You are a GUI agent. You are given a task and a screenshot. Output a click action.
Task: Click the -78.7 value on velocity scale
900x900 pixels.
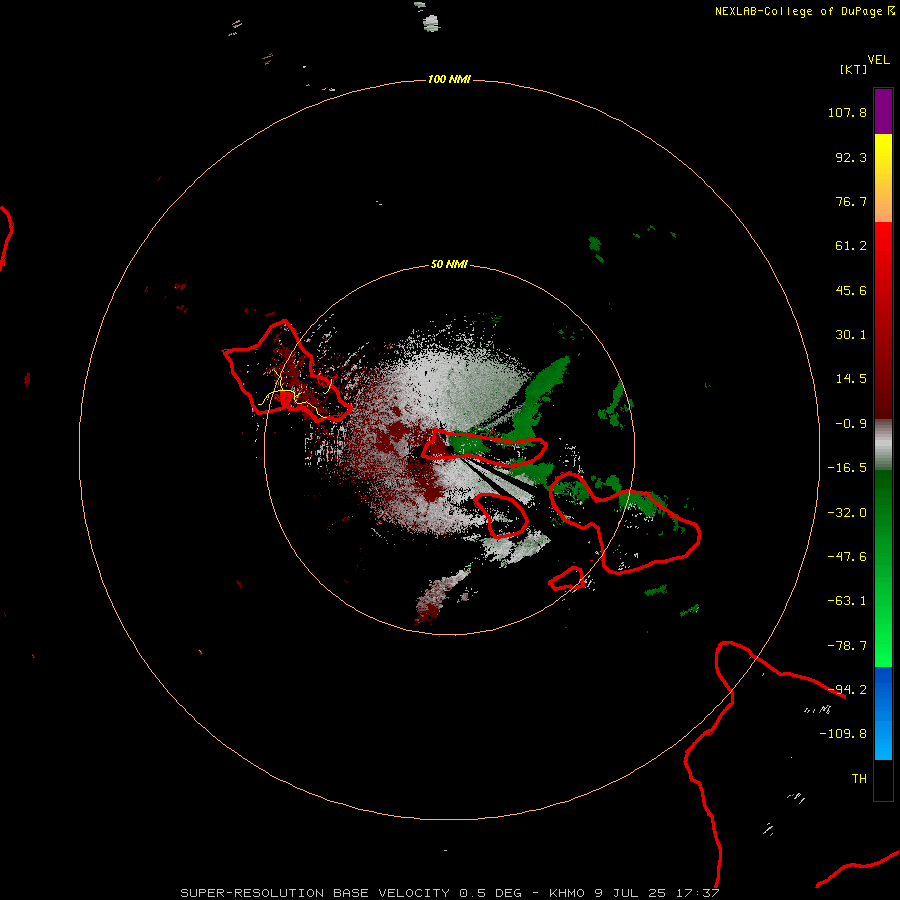click(847, 646)
